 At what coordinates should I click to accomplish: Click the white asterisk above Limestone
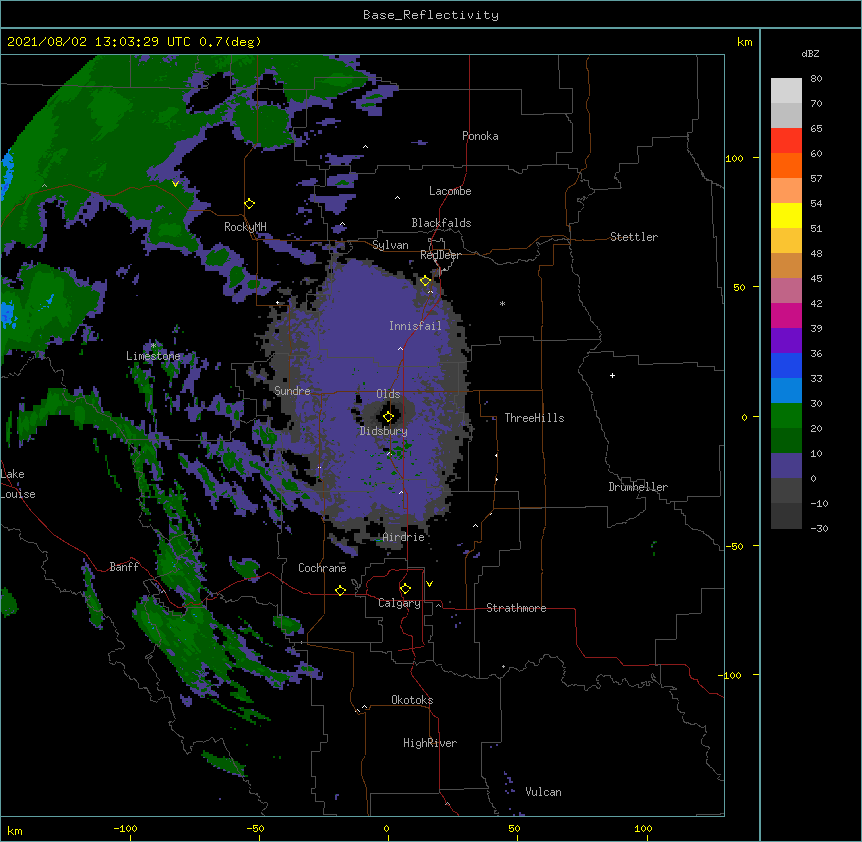tap(153, 346)
